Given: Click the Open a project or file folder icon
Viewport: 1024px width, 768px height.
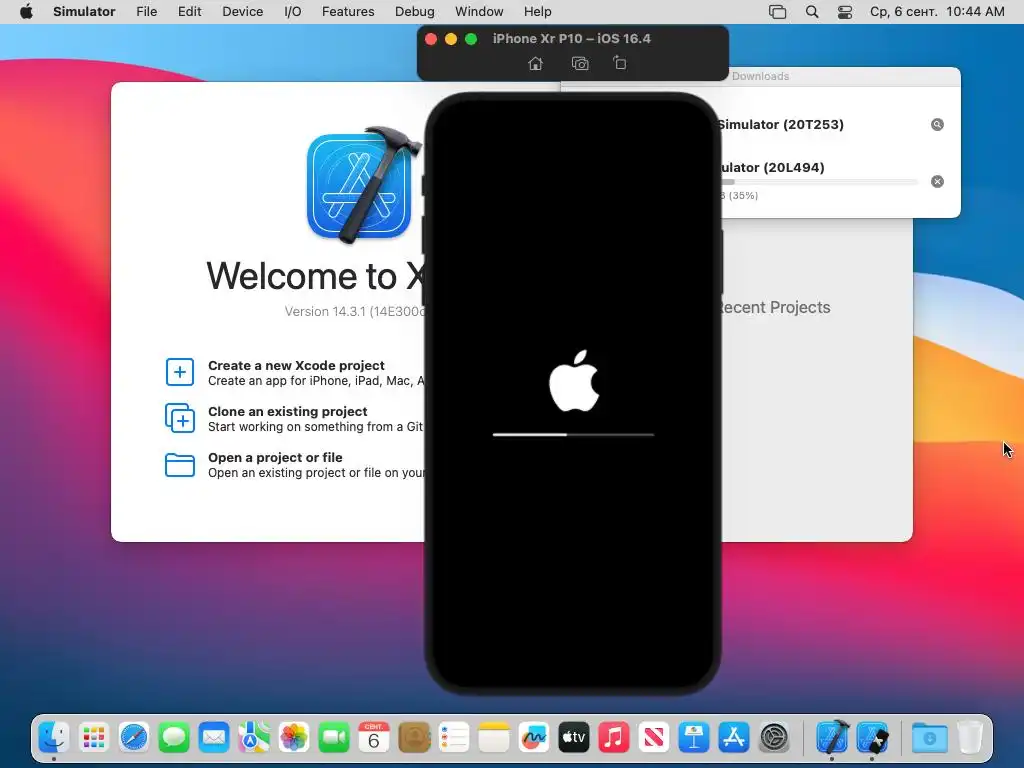Looking at the screenshot, I should coord(180,465).
